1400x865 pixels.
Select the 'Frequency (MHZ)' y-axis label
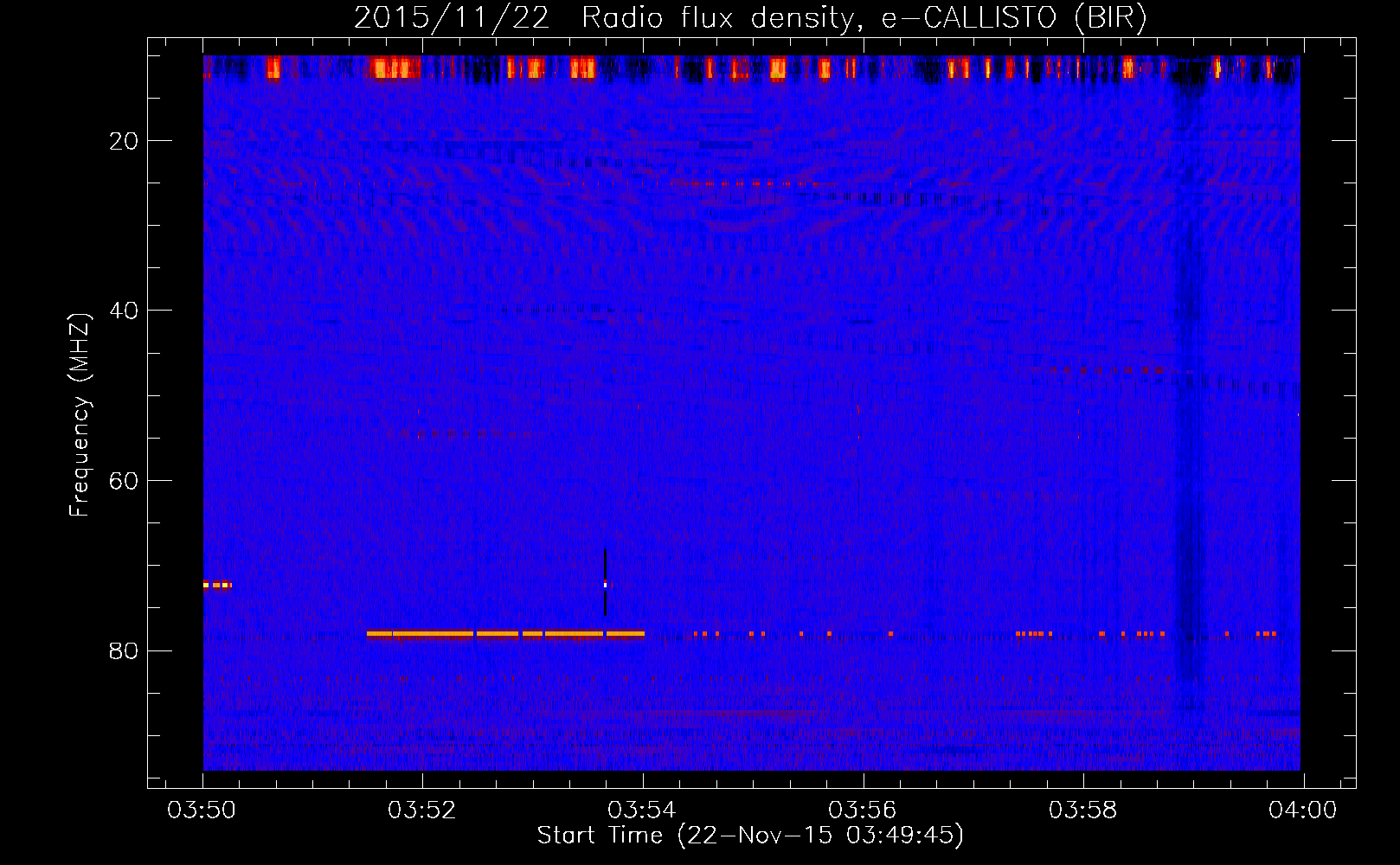coord(80,415)
